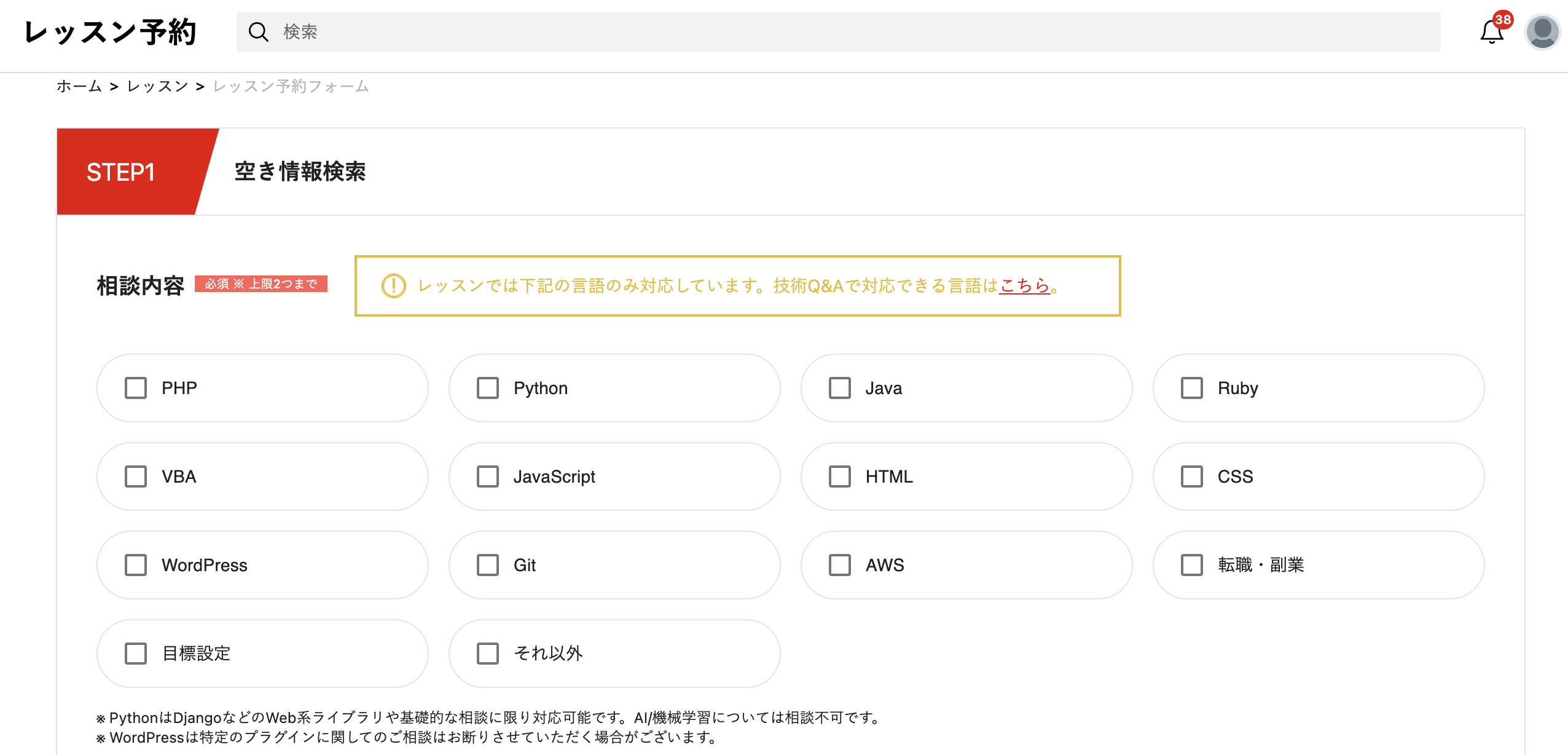Click the レッスン予約 site logo
1568x755 pixels.
tap(110, 32)
